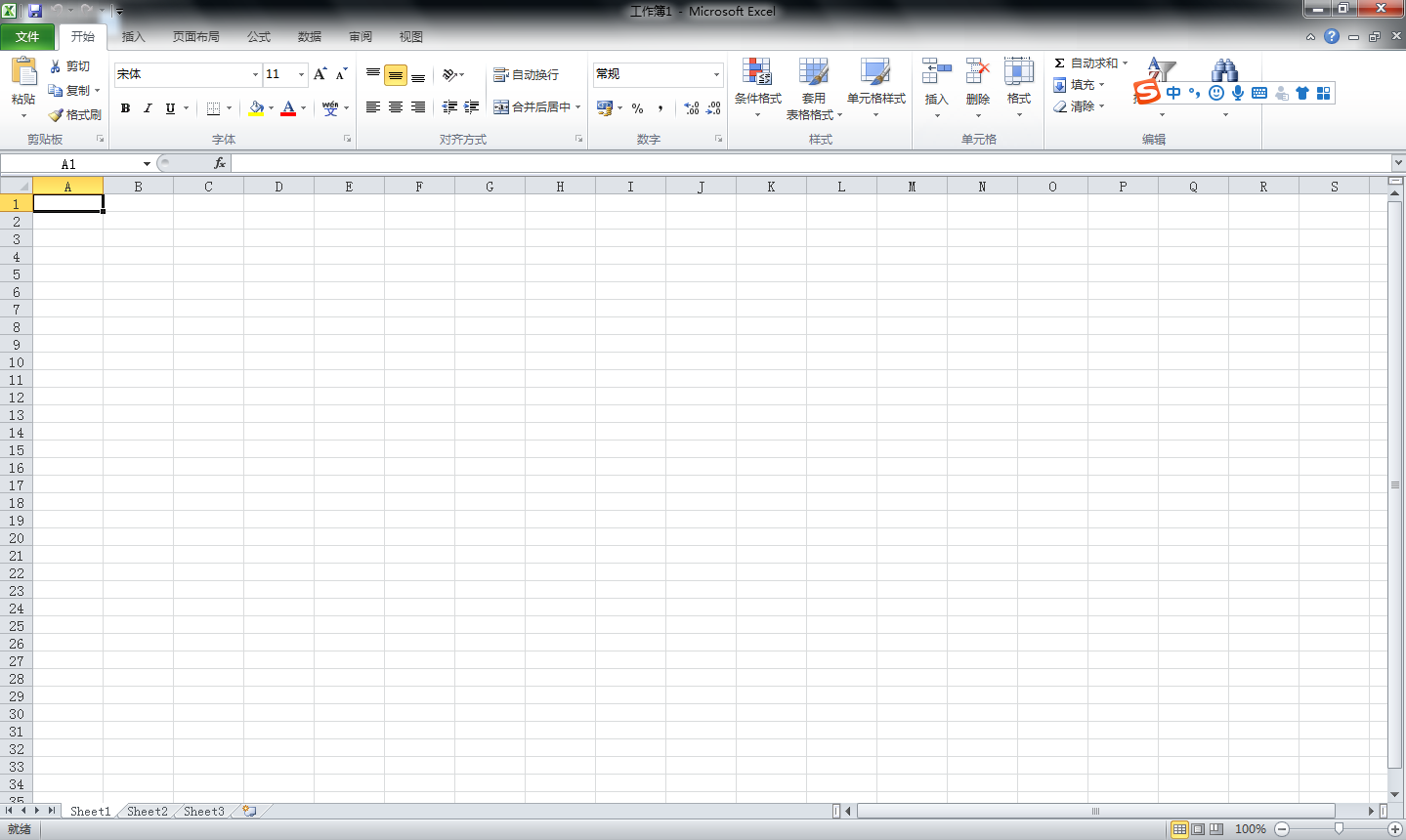Align text left
Image resolution: width=1406 pixels, height=840 pixels.
pyautogui.click(x=373, y=107)
